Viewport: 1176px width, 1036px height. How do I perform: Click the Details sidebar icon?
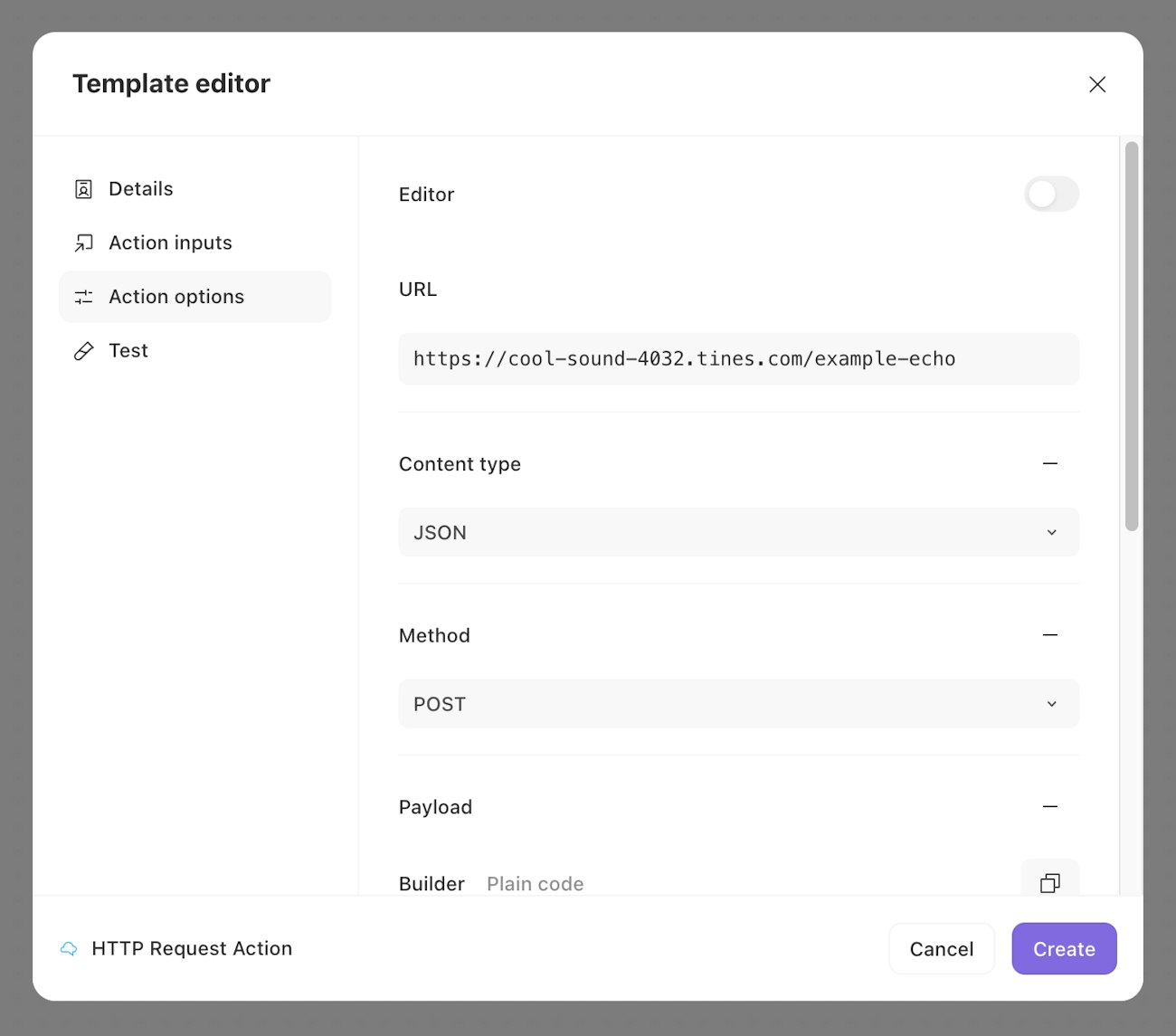(83, 189)
